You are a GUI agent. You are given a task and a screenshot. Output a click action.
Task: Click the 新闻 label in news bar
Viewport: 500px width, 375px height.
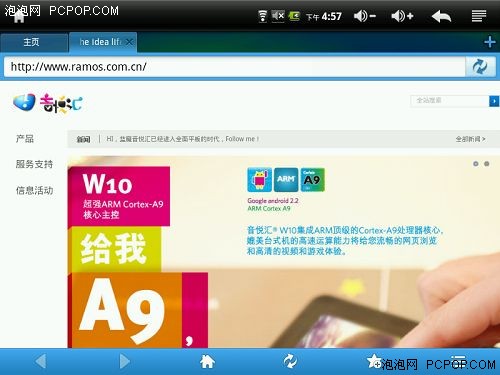[83, 139]
